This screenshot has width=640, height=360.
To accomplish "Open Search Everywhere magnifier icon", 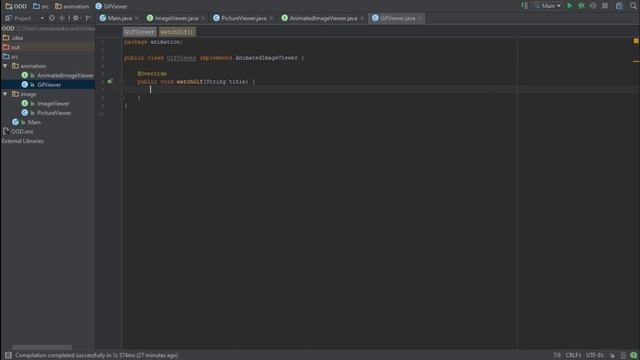I will tap(633, 6).
